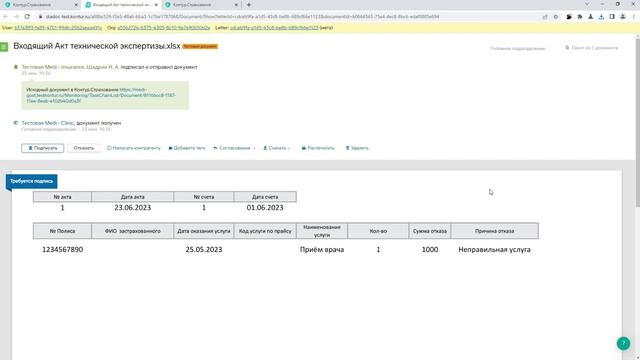The width and height of the screenshot is (640, 360).
Task: Click the Сумма отказа header
Action: pos(430,231)
